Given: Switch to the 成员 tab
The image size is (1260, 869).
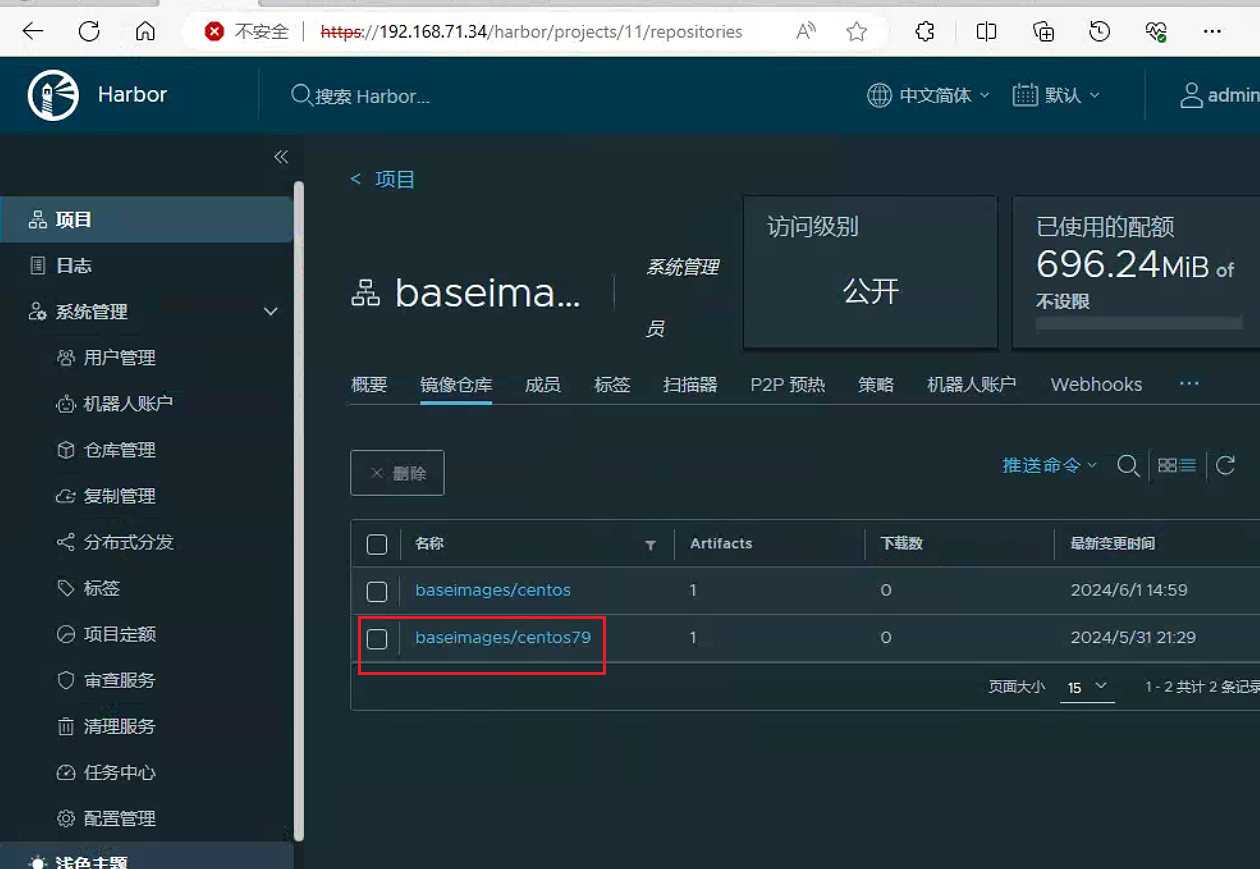Looking at the screenshot, I should [x=543, y=385].
